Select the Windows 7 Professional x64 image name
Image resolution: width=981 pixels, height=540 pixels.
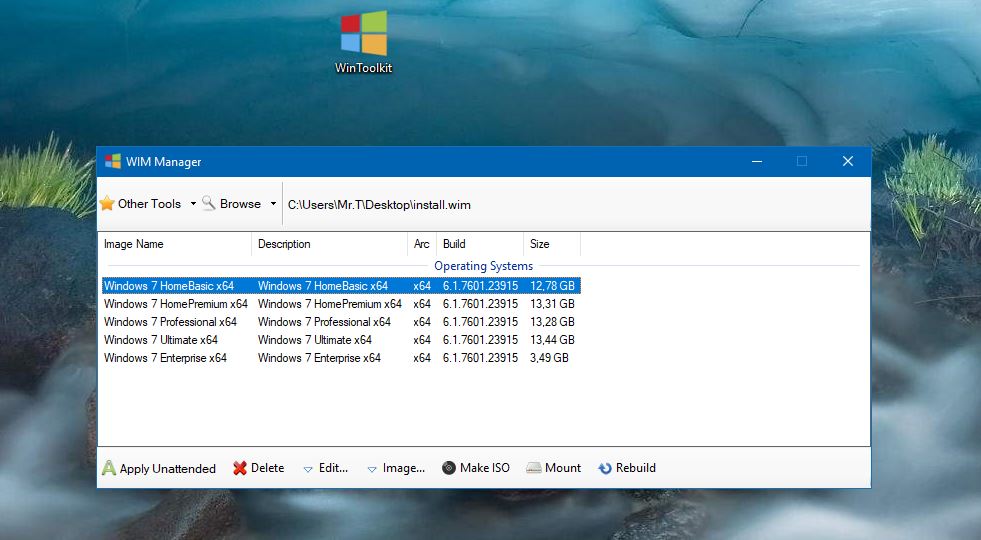tap(170, 322)
